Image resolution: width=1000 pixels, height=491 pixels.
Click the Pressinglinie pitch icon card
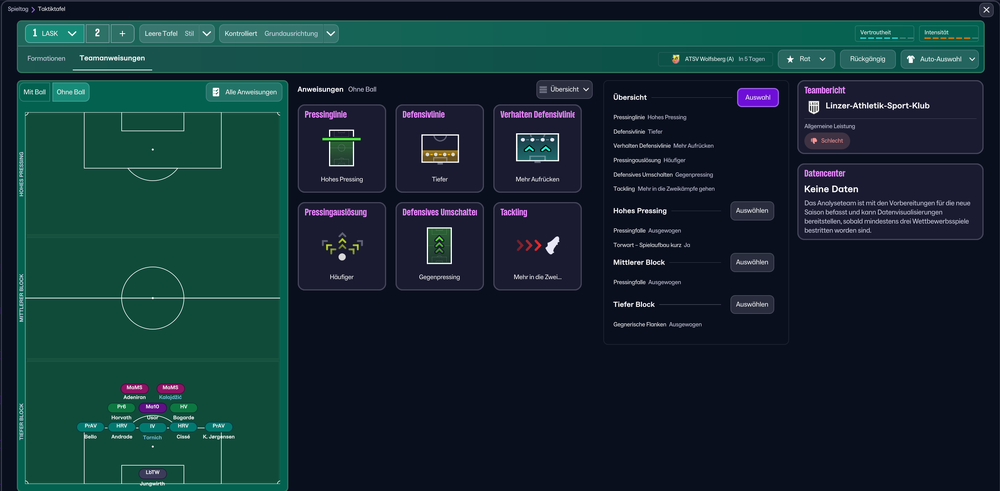coord(341,148)
